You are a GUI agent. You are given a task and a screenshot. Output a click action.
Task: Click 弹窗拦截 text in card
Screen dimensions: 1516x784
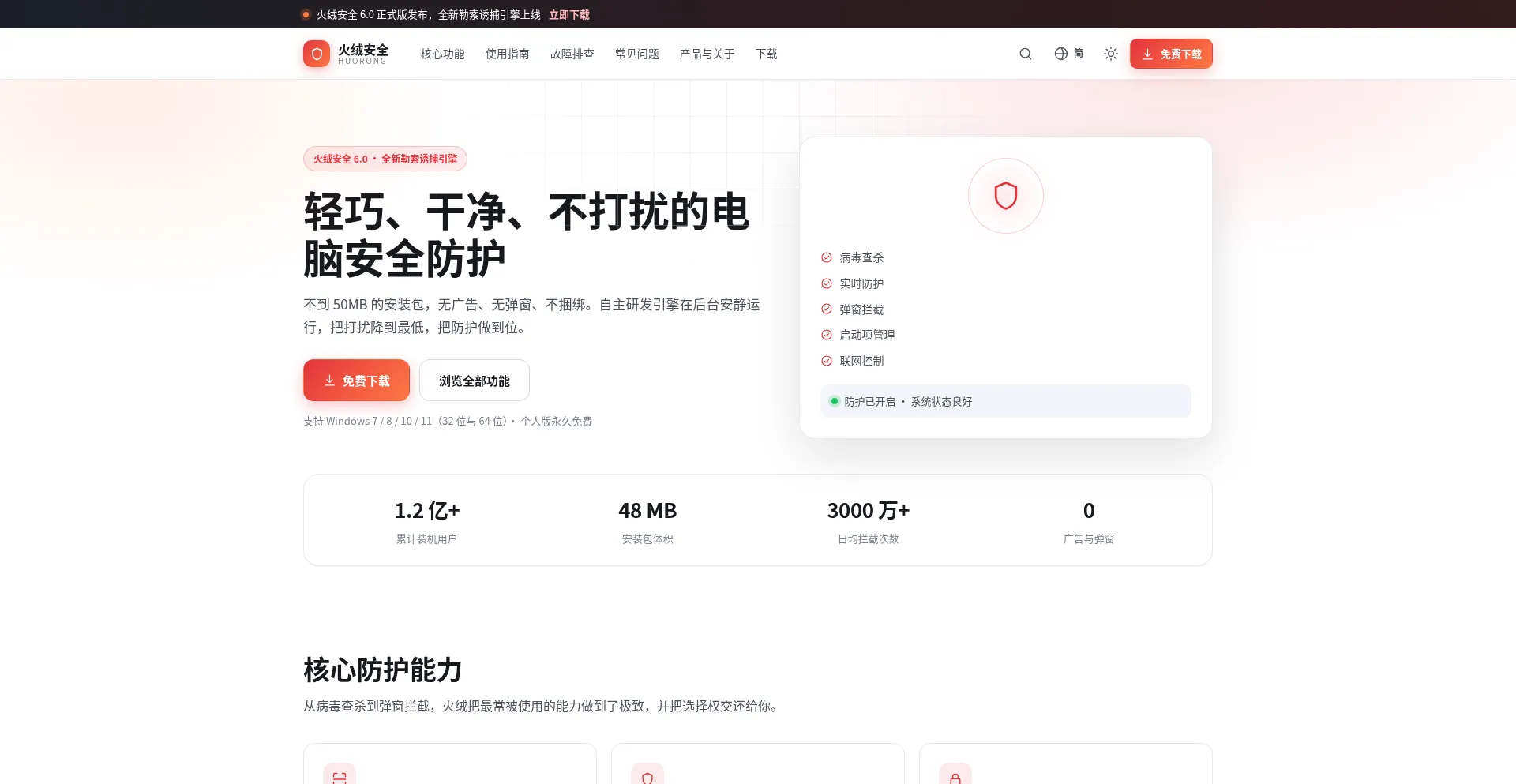point(861,309)
